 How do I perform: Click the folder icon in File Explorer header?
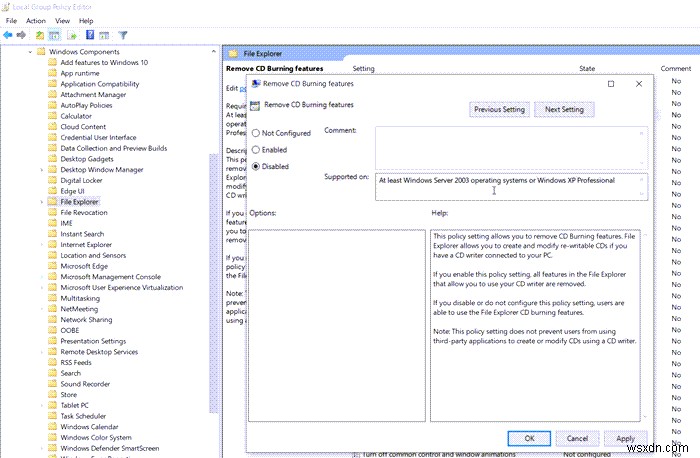[233, 54]
